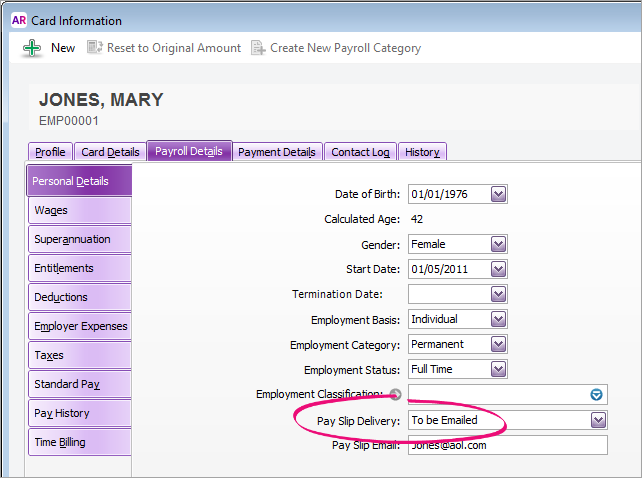
Task: Select the Wages section in sidebar
Action: click(x=80, y=211)
